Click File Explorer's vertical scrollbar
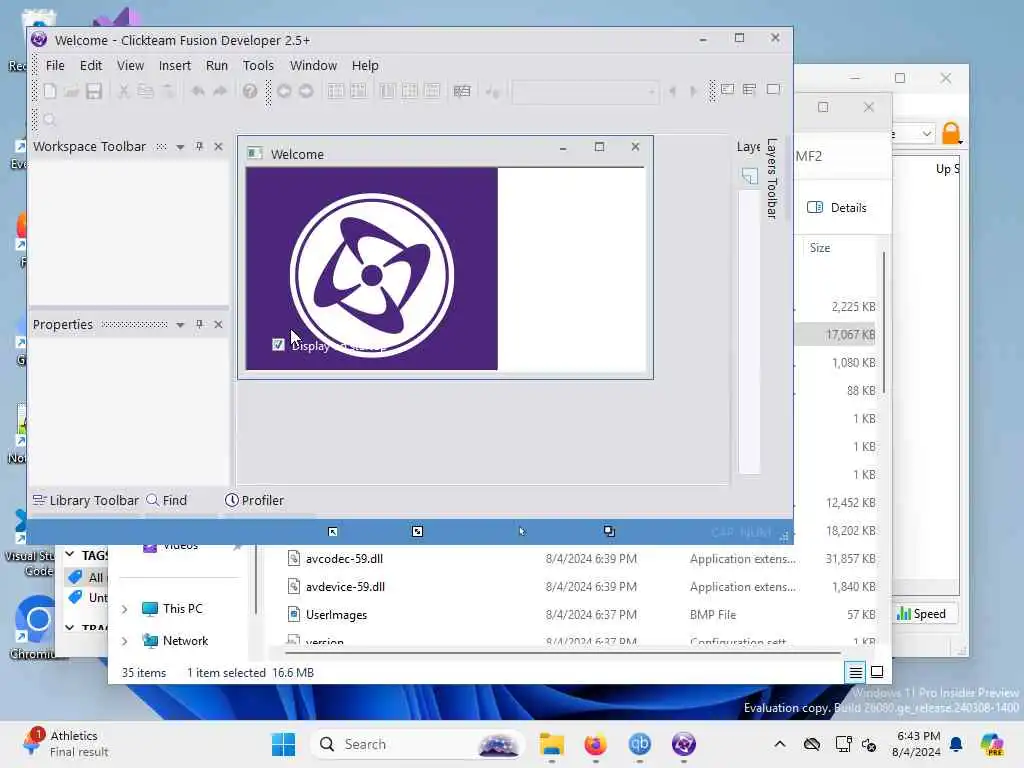The height and width of the screenshot is (768, 1024). (x=884, y=323)
